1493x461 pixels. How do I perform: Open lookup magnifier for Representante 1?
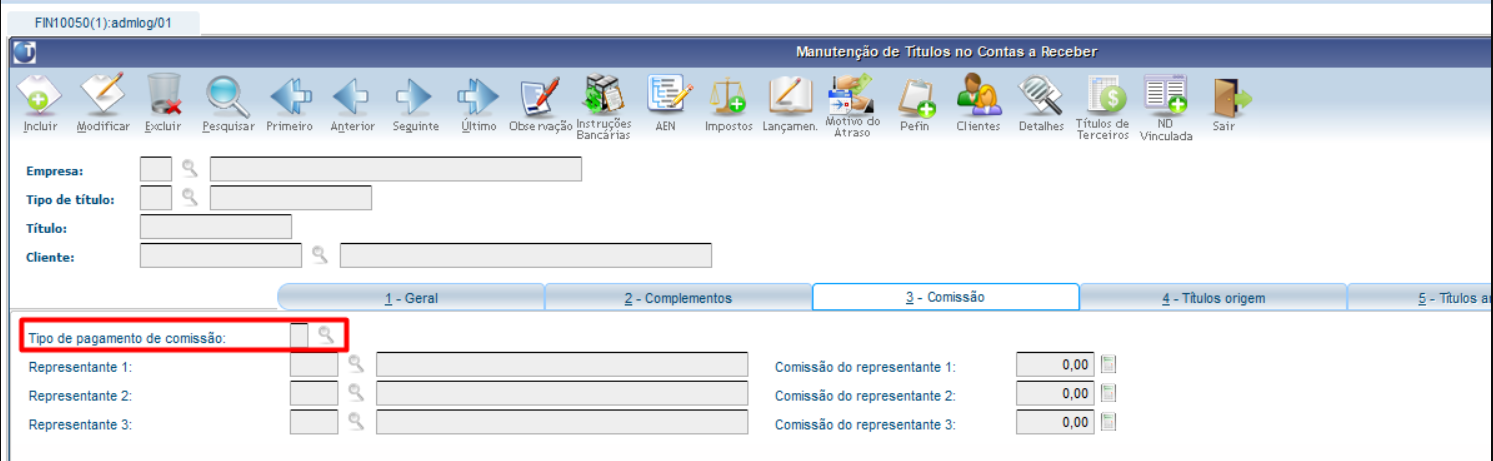pyautogui.click(x=356, y=363)
